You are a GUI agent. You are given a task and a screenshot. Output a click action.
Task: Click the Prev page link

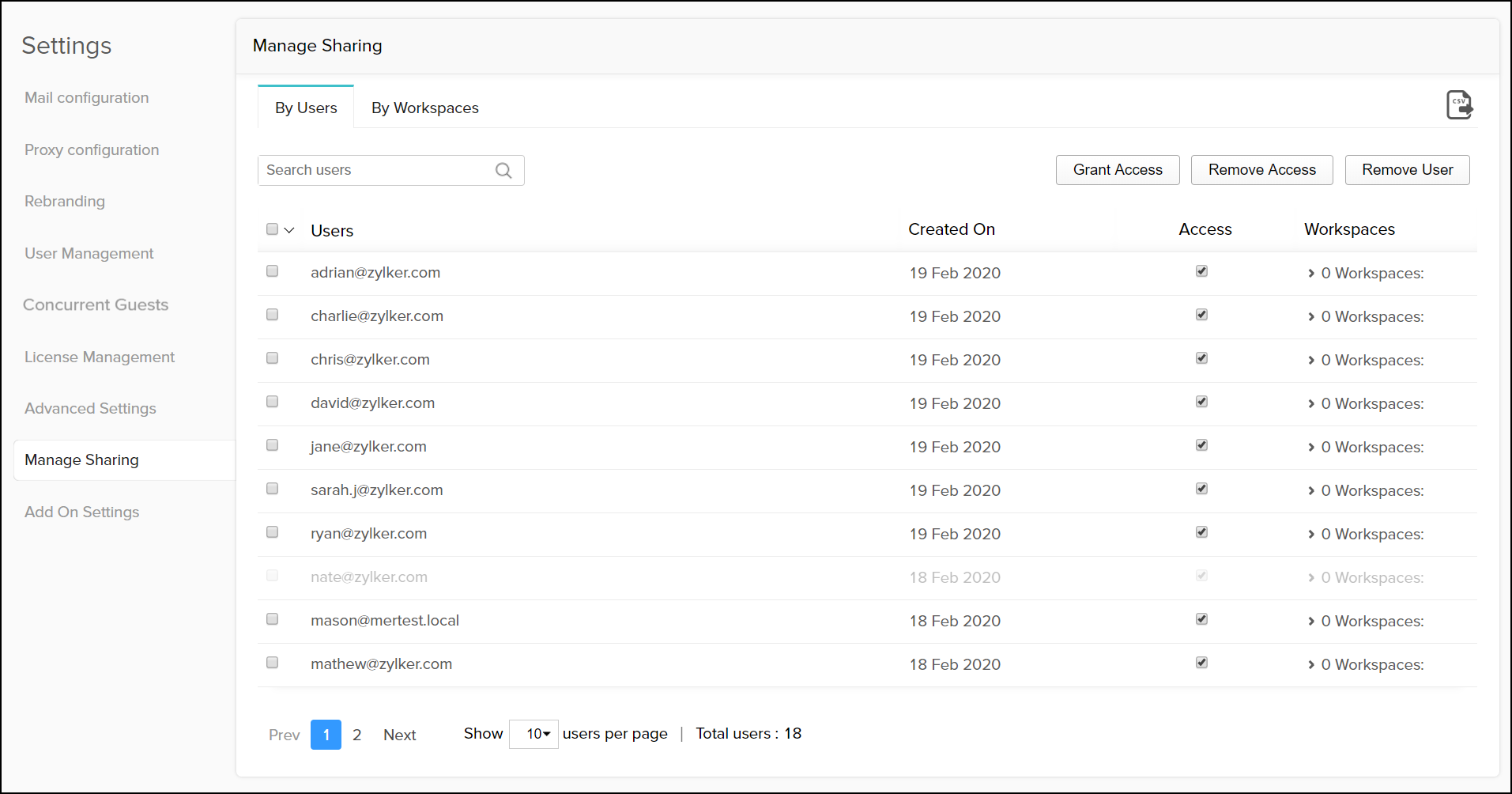(285, 735)
